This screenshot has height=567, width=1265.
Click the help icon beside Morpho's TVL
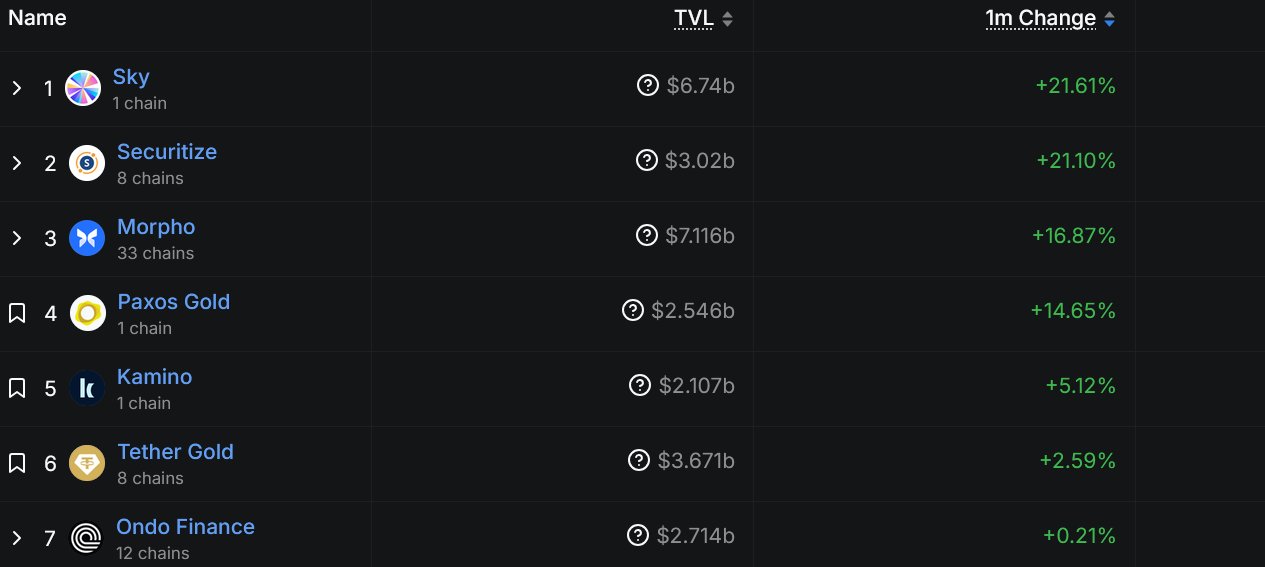[x=647, y=235]
